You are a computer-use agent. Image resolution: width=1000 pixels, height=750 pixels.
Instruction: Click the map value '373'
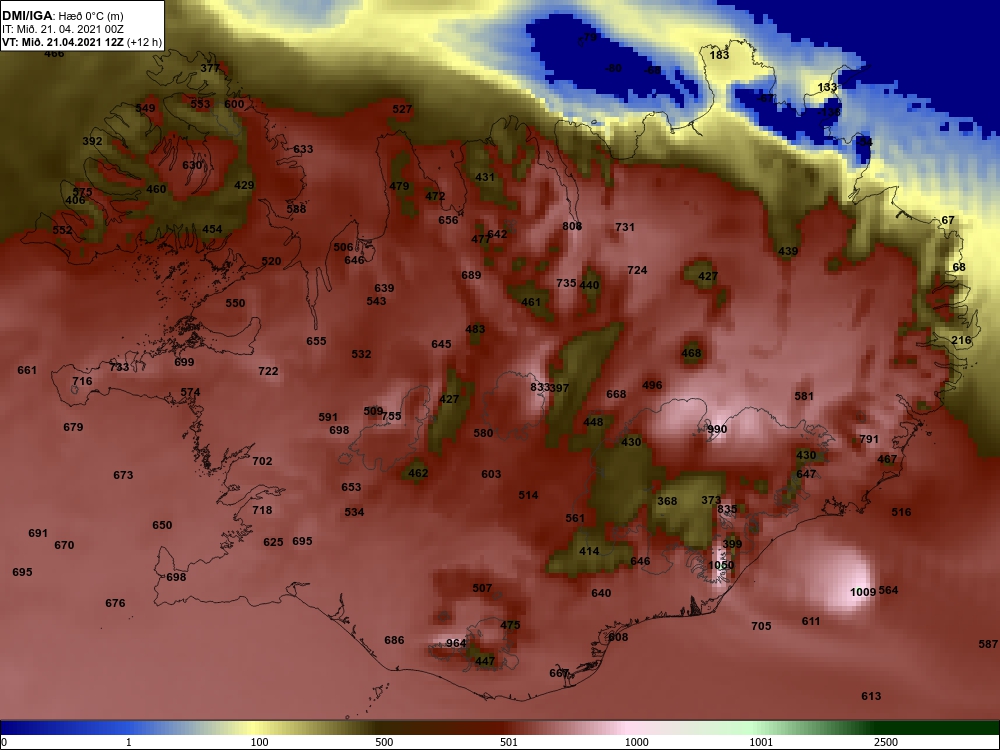pos(711,501)
